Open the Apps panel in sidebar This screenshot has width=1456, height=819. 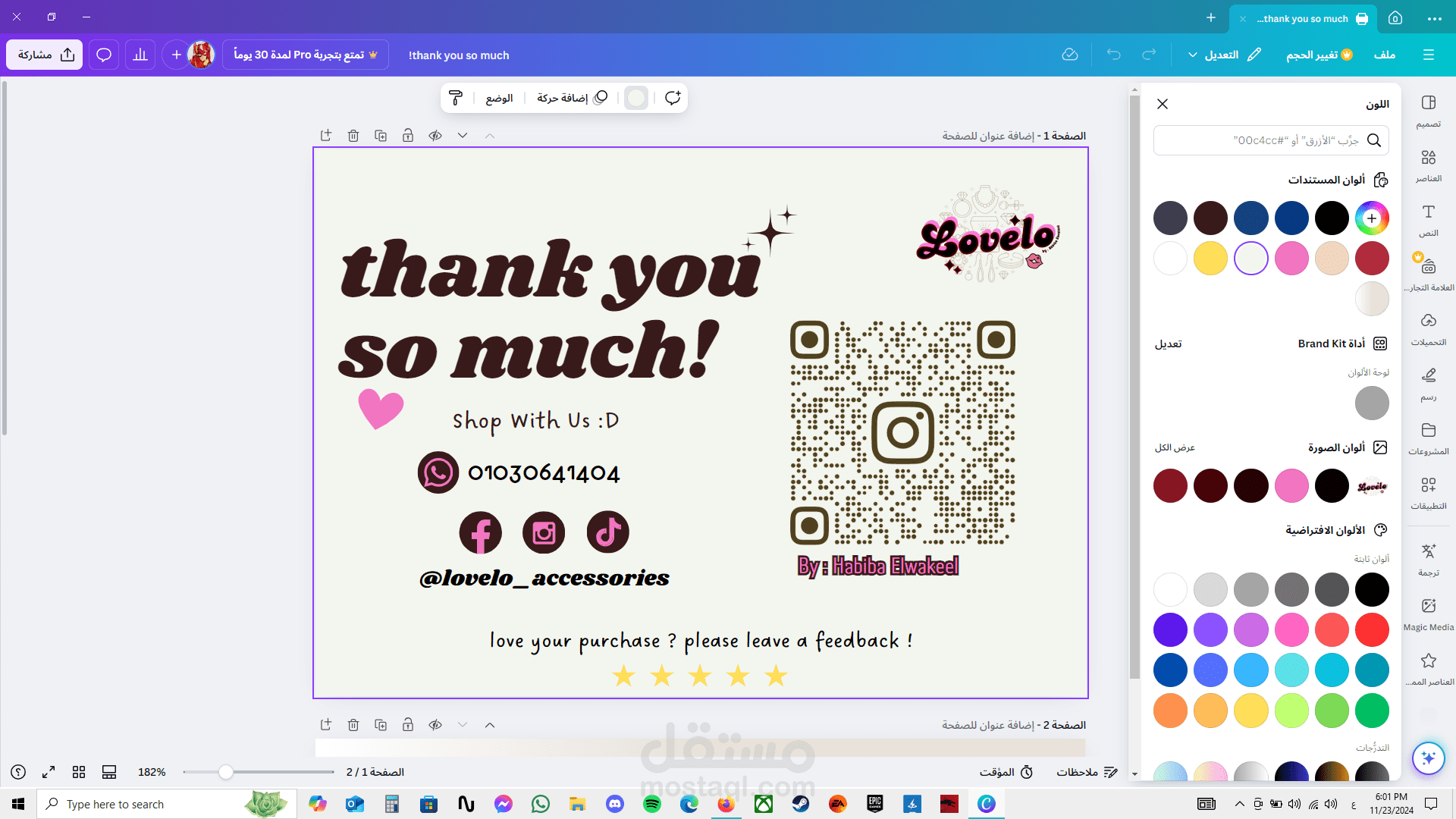[x=1429, y=493]
